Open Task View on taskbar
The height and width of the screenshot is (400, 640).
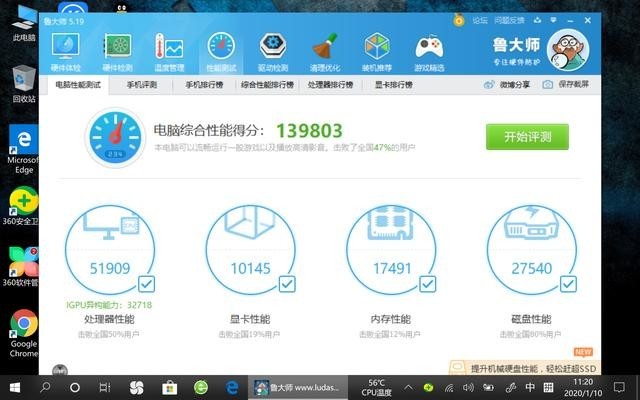[x=105, y=387]
